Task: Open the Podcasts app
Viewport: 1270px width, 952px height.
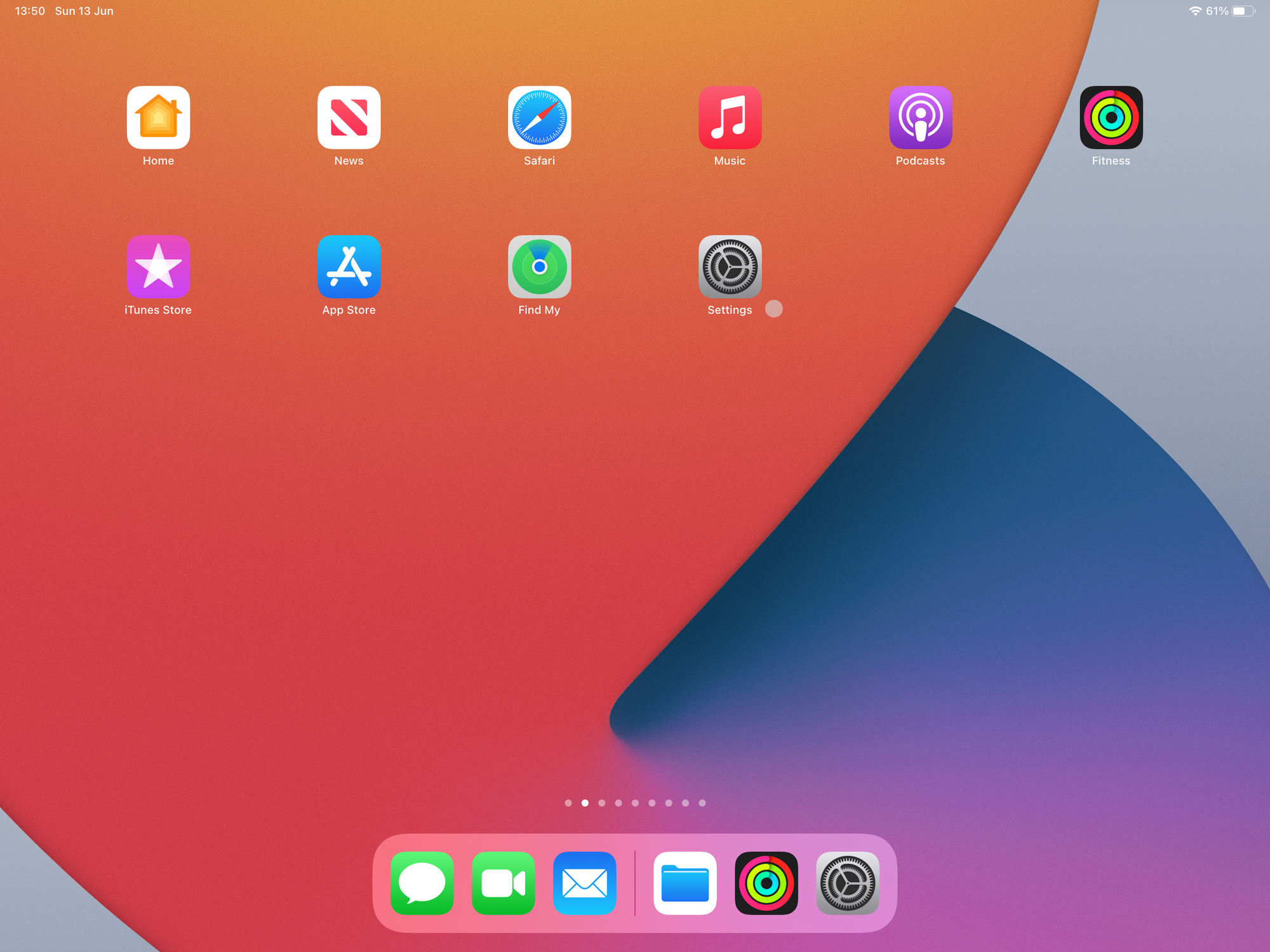Action: 919,118
